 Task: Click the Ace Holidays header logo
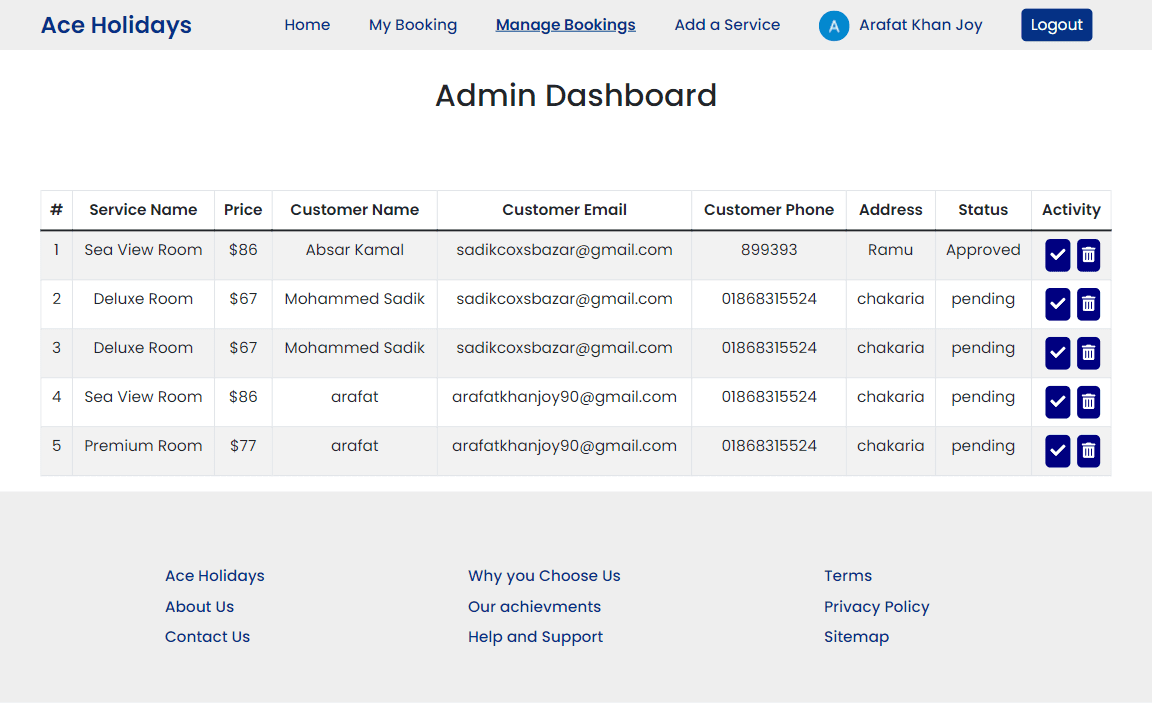coord(116,25)
